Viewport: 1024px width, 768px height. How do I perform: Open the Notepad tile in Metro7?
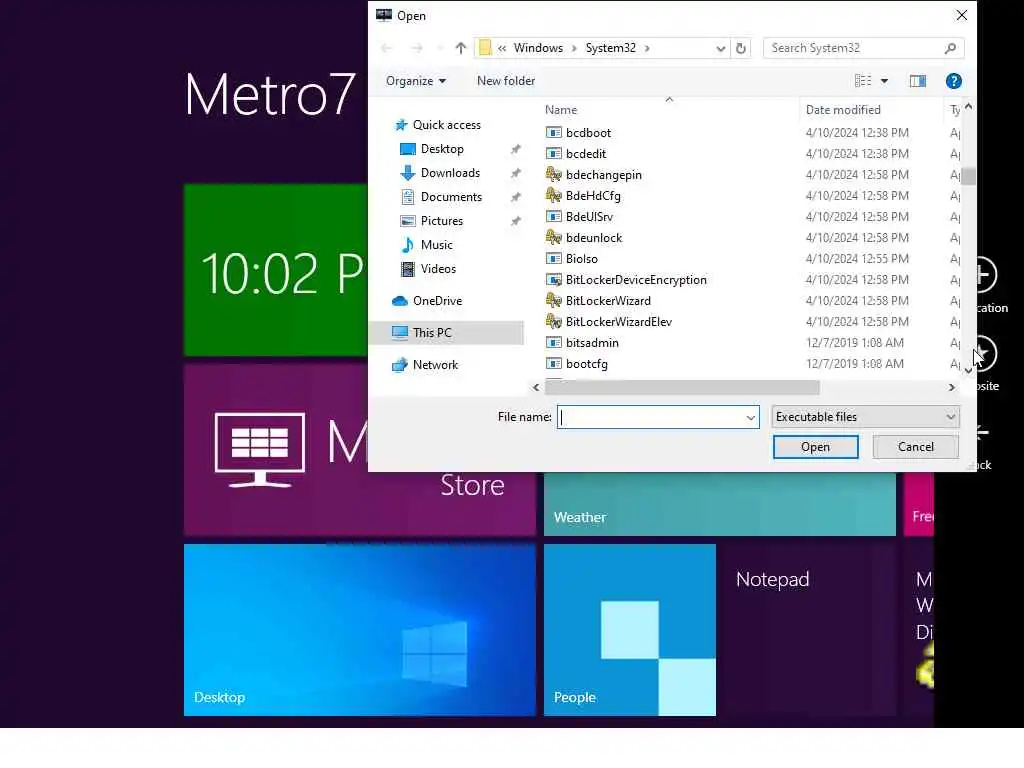point(809,630)
